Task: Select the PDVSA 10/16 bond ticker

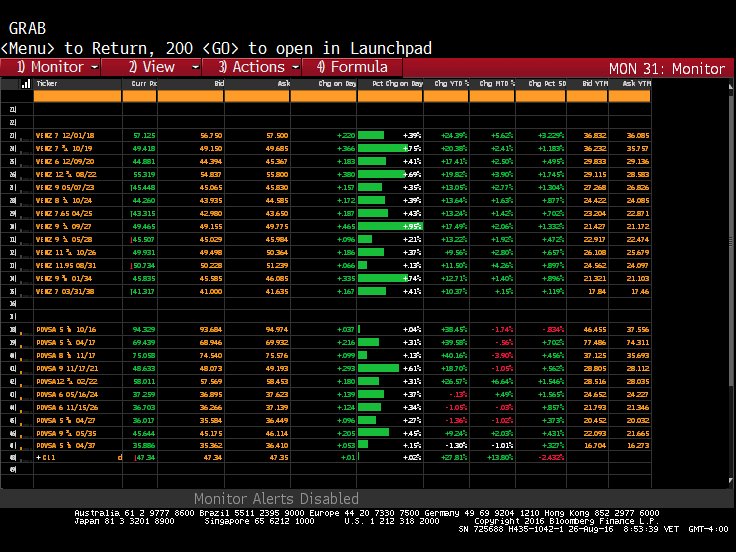Action: 66,330
